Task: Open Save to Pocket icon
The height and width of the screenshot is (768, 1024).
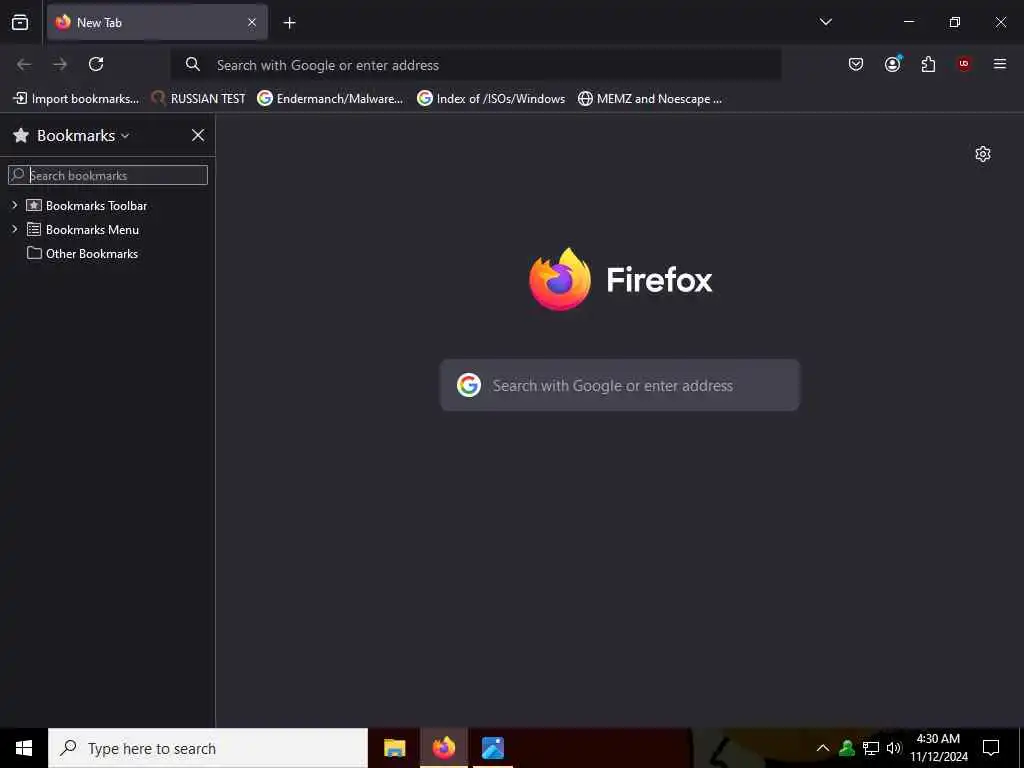Action: [x=856, y=64]
